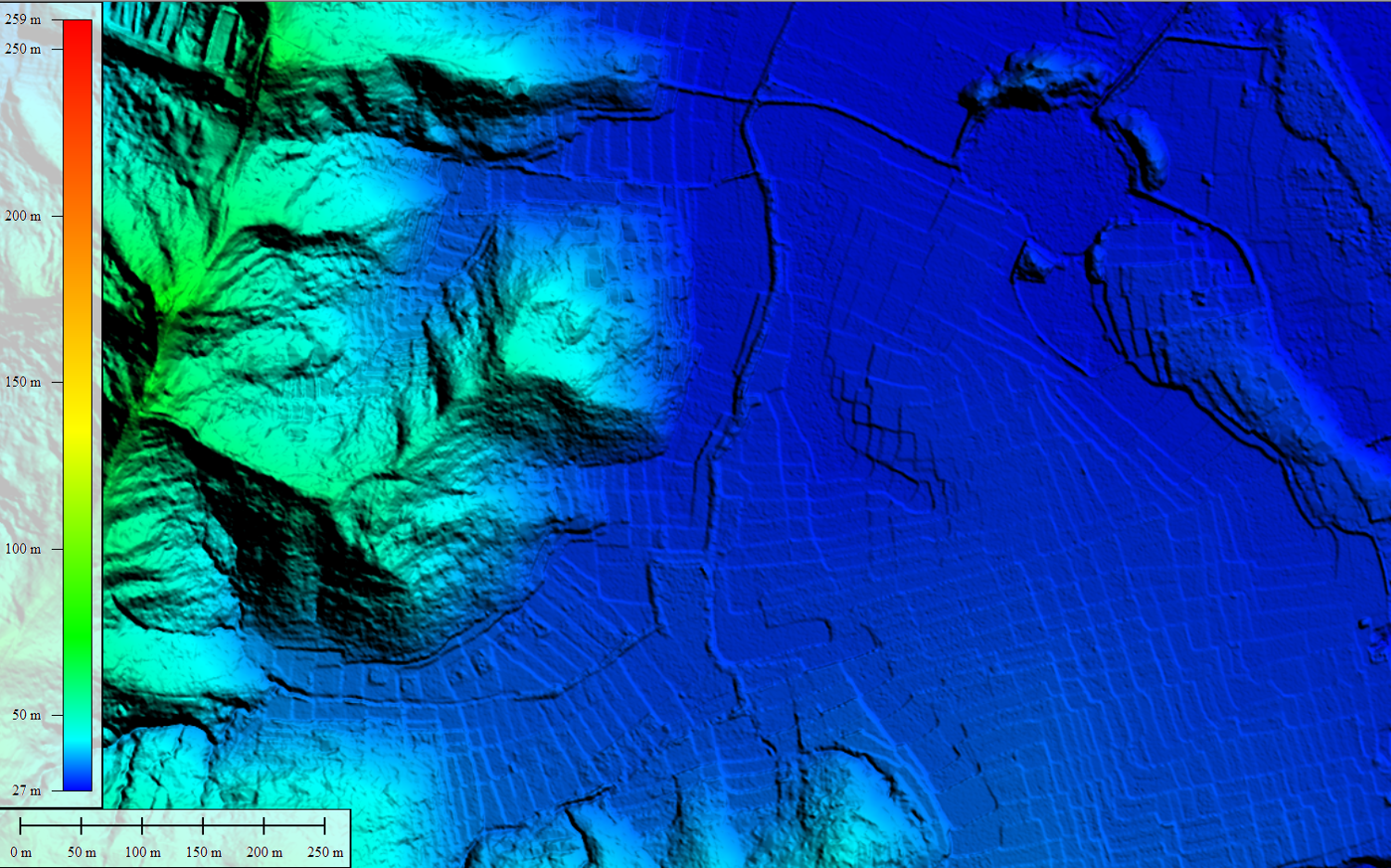This screenshot has width=1391, height=868.
Task: Select the 200 m scale bar label
Action: pos(264,852)
